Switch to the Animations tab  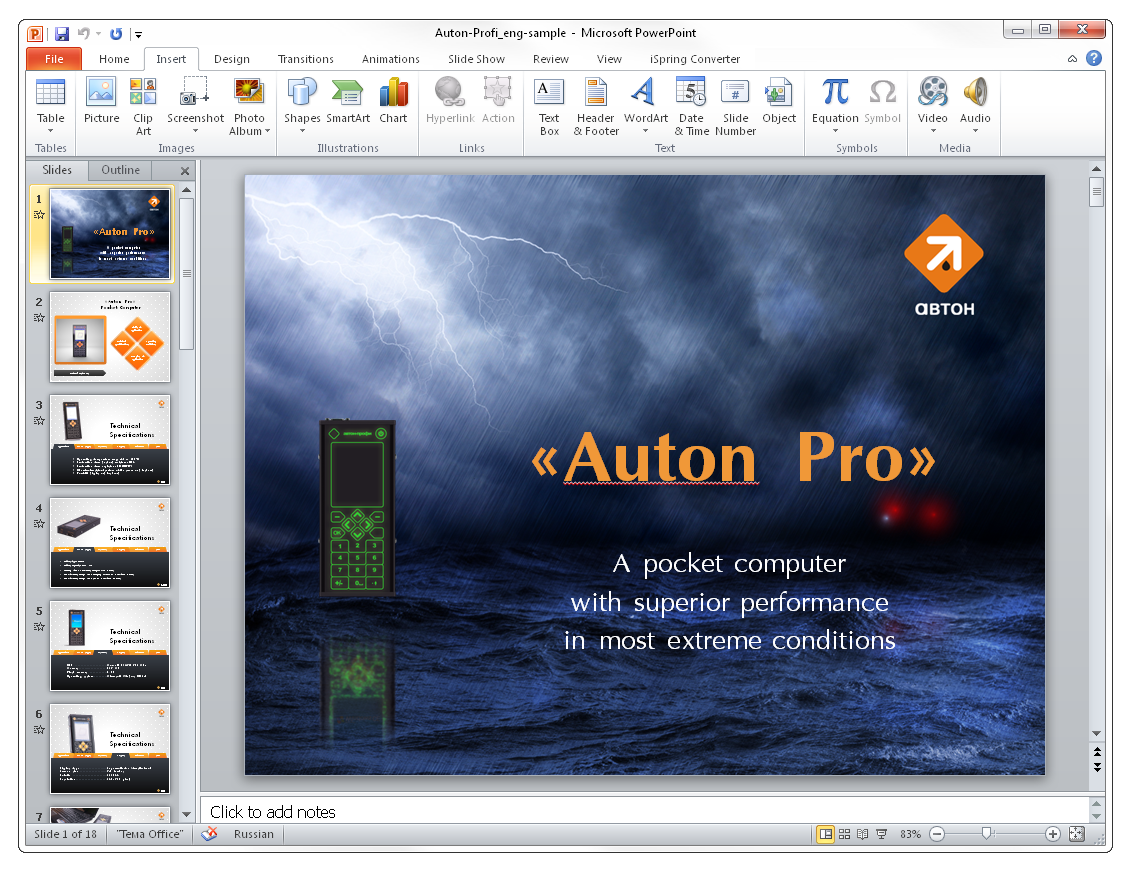pyautogui.click(x=391, y=59)
